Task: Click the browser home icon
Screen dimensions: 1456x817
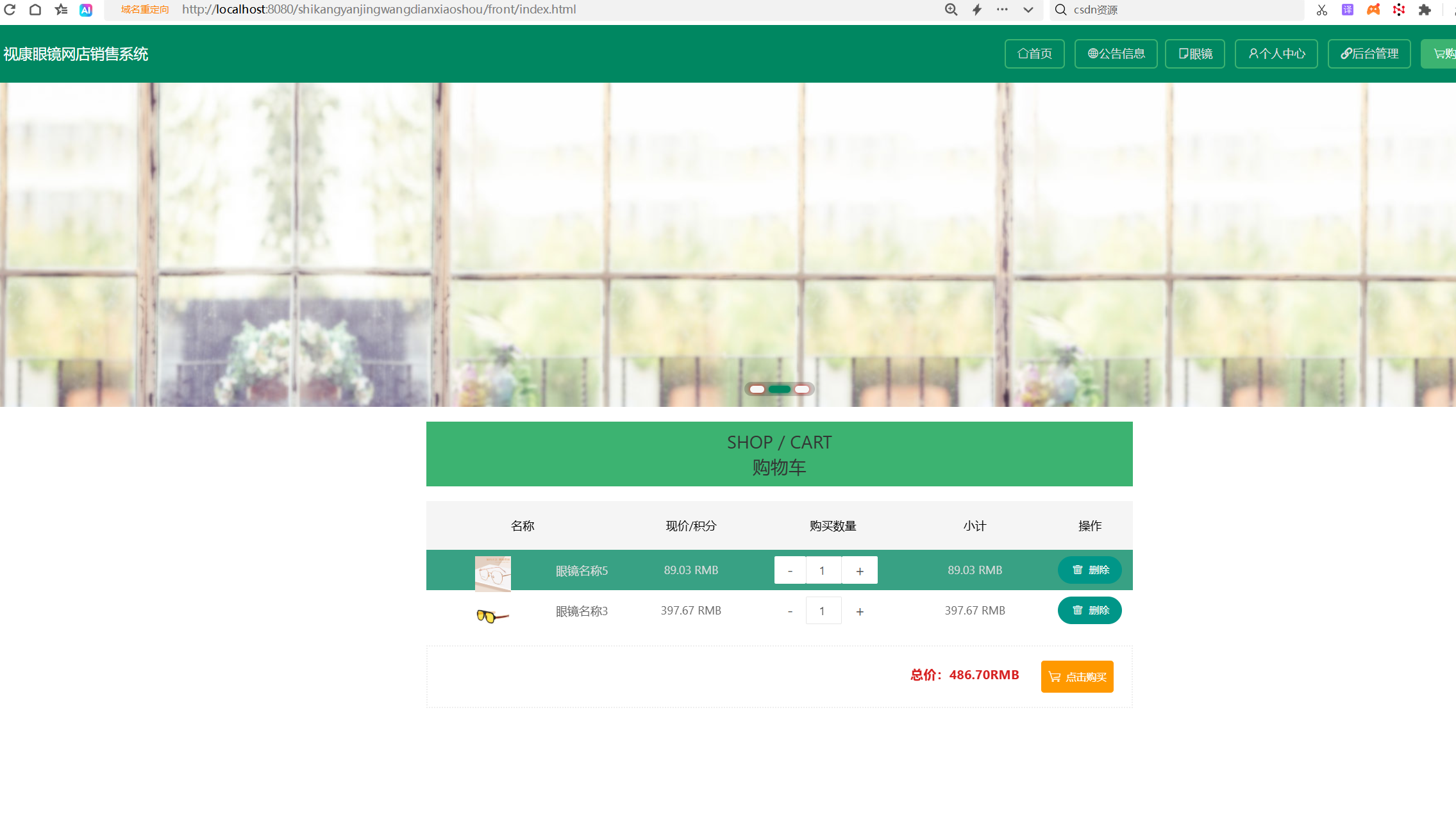Action: (x=35, y=10)
